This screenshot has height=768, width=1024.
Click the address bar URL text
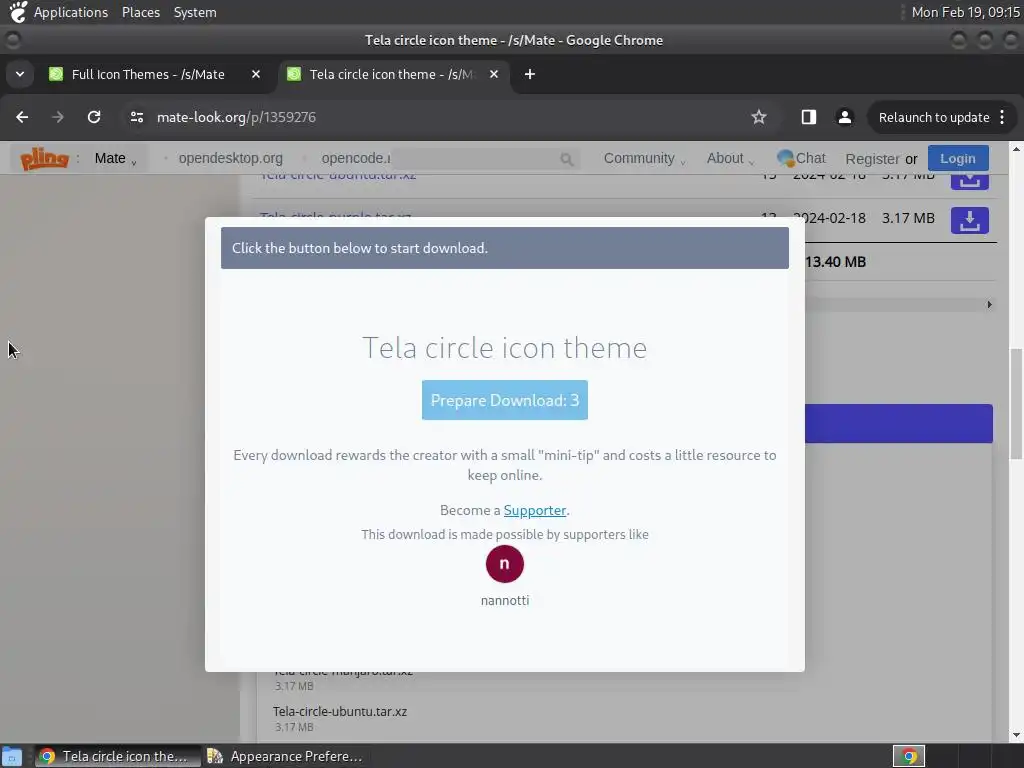236,117
